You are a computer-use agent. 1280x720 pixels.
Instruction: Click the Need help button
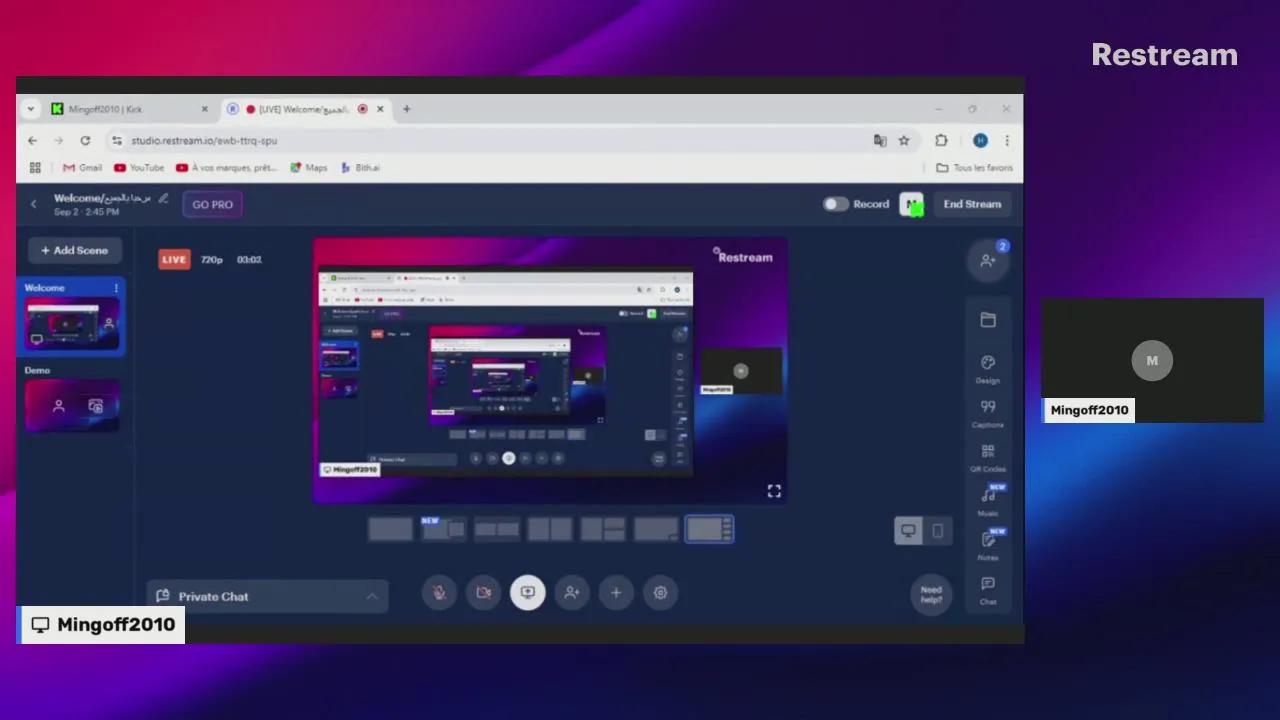tap(931, 595)
